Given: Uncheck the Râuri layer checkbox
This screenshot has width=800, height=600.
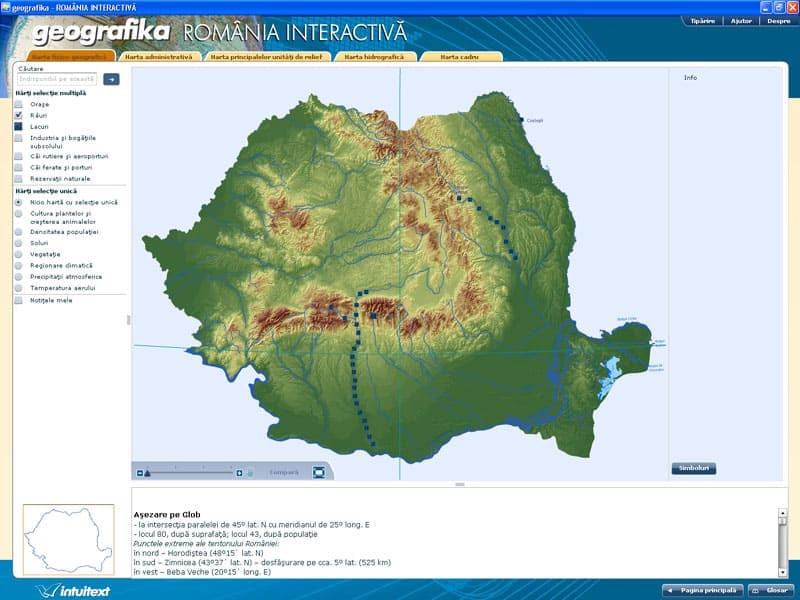Looking at the screenshot, I should pyautogui.click(x=18, y=115).
